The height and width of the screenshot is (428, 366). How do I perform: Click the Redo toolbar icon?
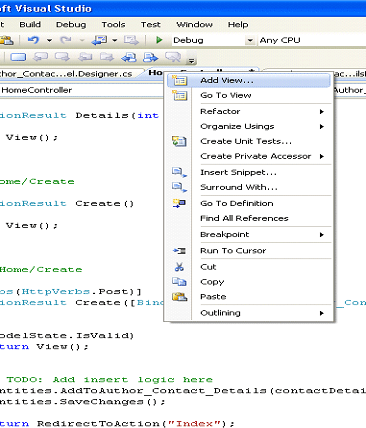pos(66,40)
